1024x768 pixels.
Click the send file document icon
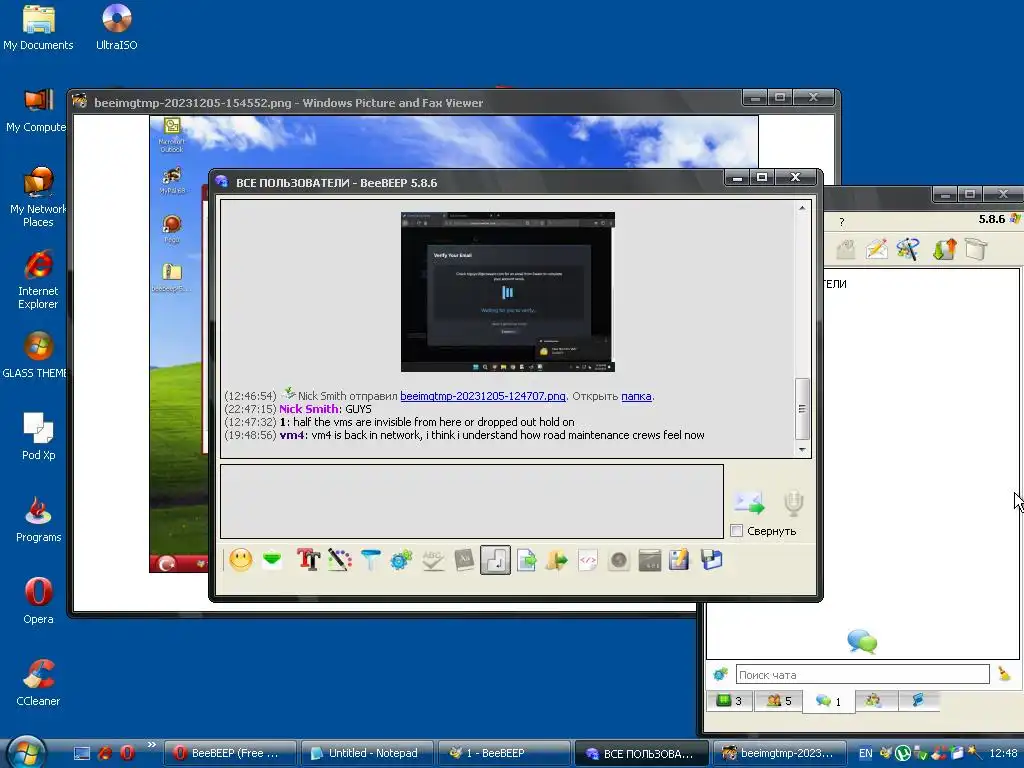526,560
